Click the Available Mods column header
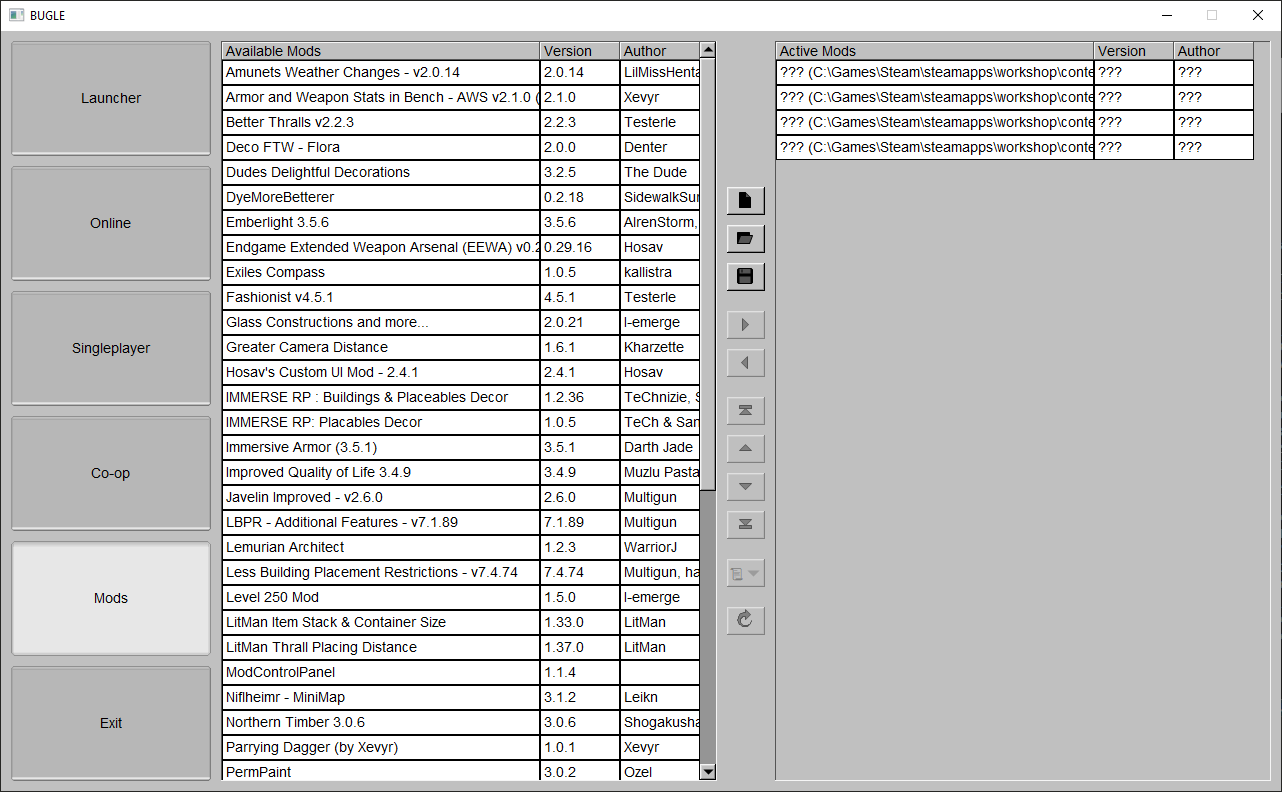Image resolution: width=1282 pixels, height=792 pixels. pos(381,51)
